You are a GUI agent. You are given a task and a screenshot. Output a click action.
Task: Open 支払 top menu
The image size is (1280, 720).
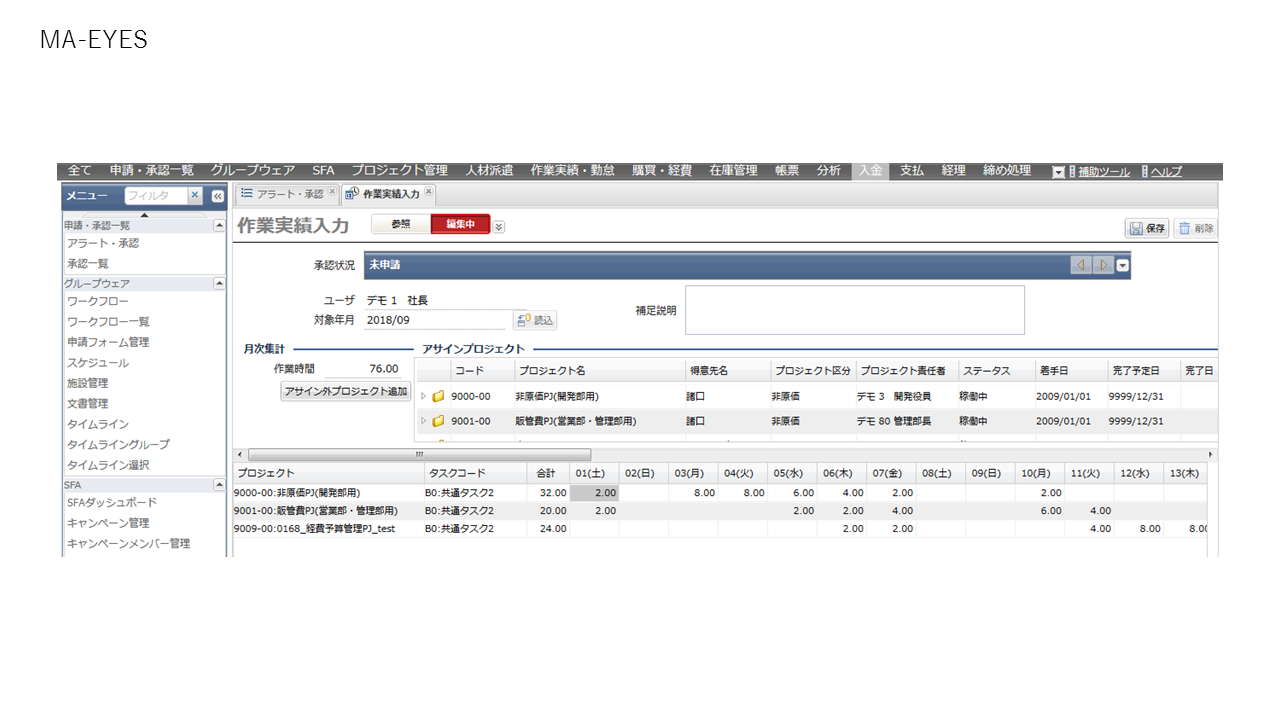911,171
